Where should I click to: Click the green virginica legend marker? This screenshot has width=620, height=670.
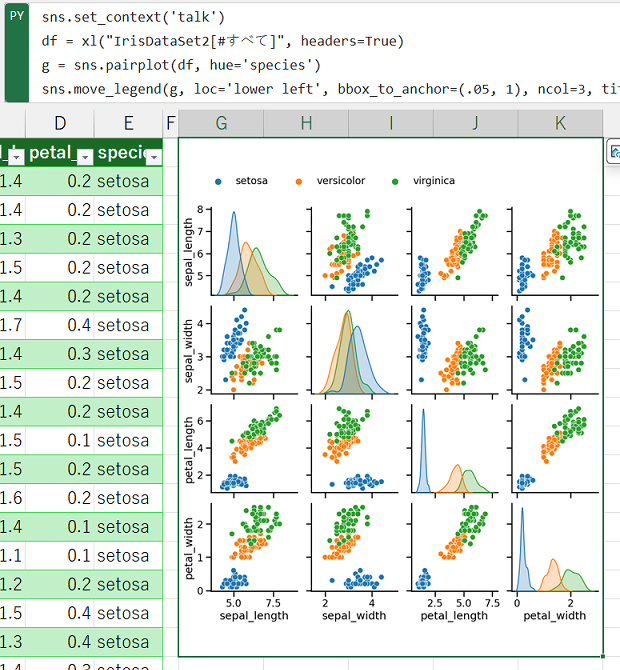395,182
